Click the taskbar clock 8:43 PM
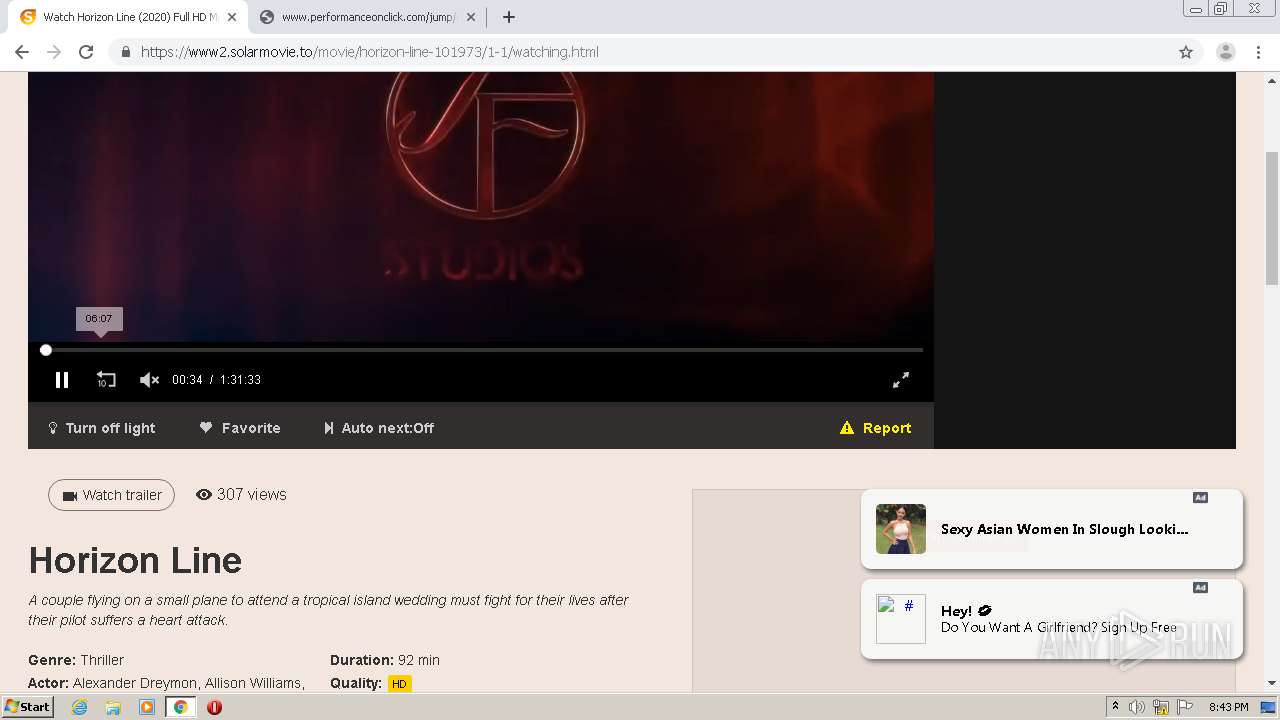 point(1228,707)
